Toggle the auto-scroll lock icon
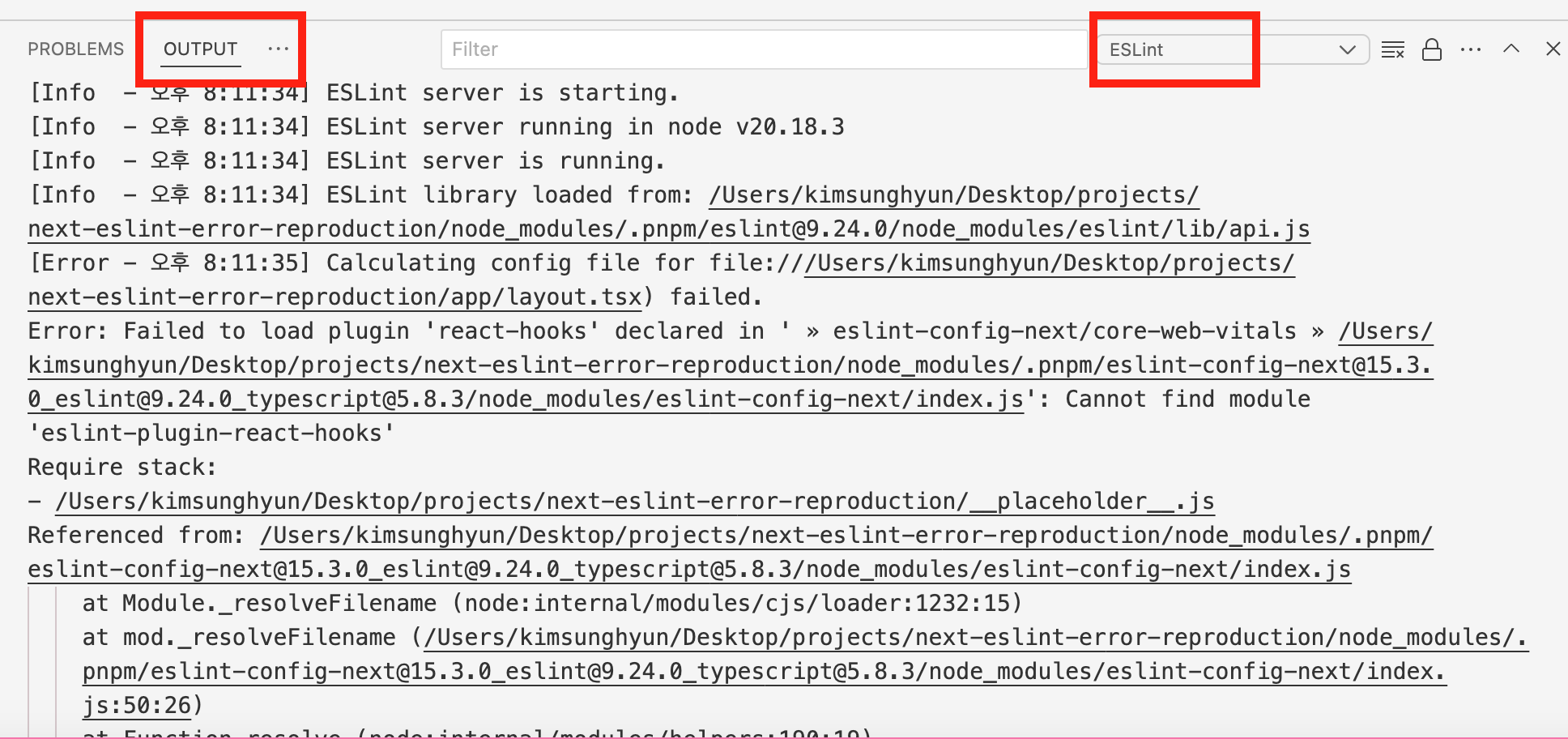 pyautogui.click(x=1432, y=49)
